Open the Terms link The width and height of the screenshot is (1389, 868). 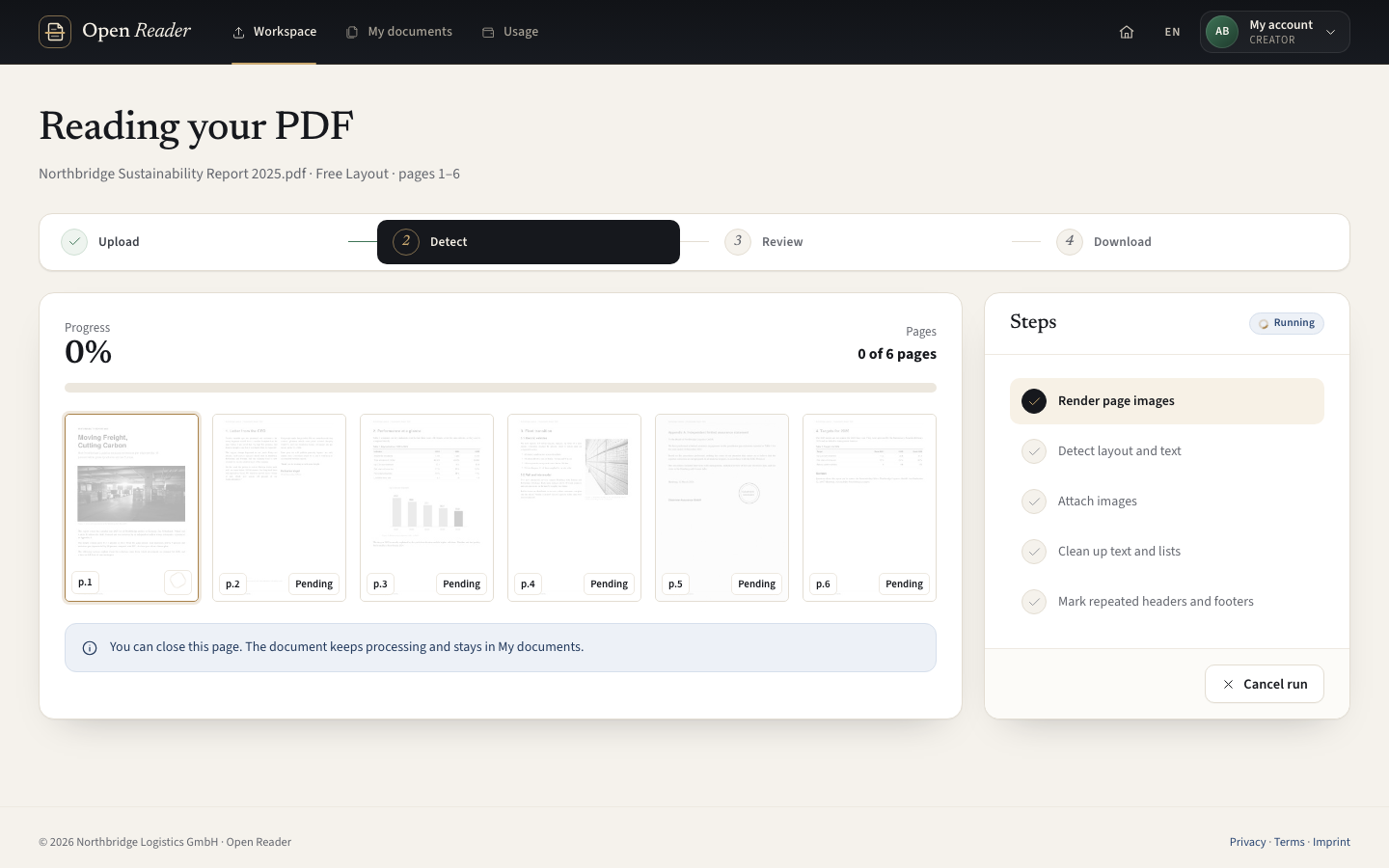(1289, 842)
